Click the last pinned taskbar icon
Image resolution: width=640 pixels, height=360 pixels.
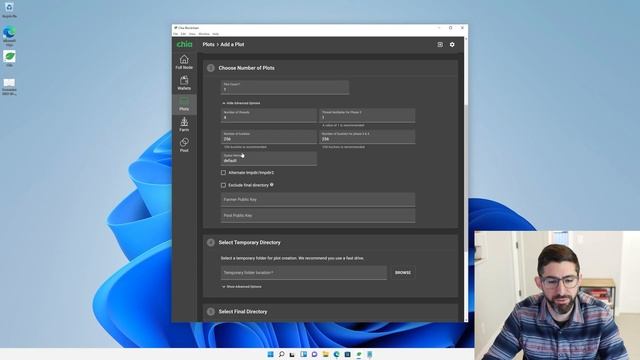(x=369, y=354)
